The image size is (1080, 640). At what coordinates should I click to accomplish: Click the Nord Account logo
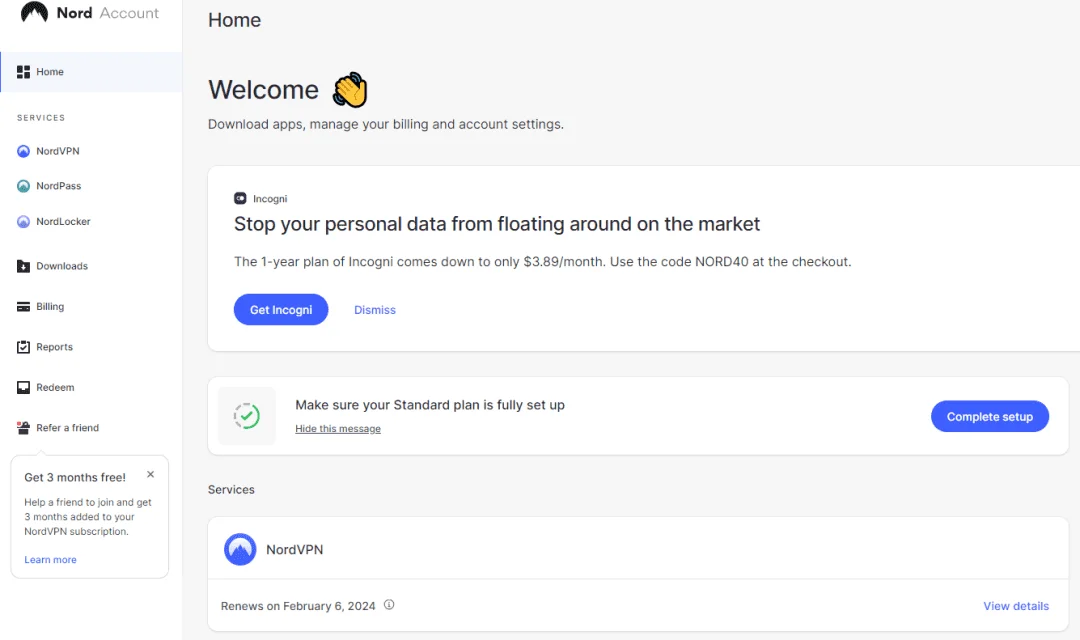[x=90, y=12]
